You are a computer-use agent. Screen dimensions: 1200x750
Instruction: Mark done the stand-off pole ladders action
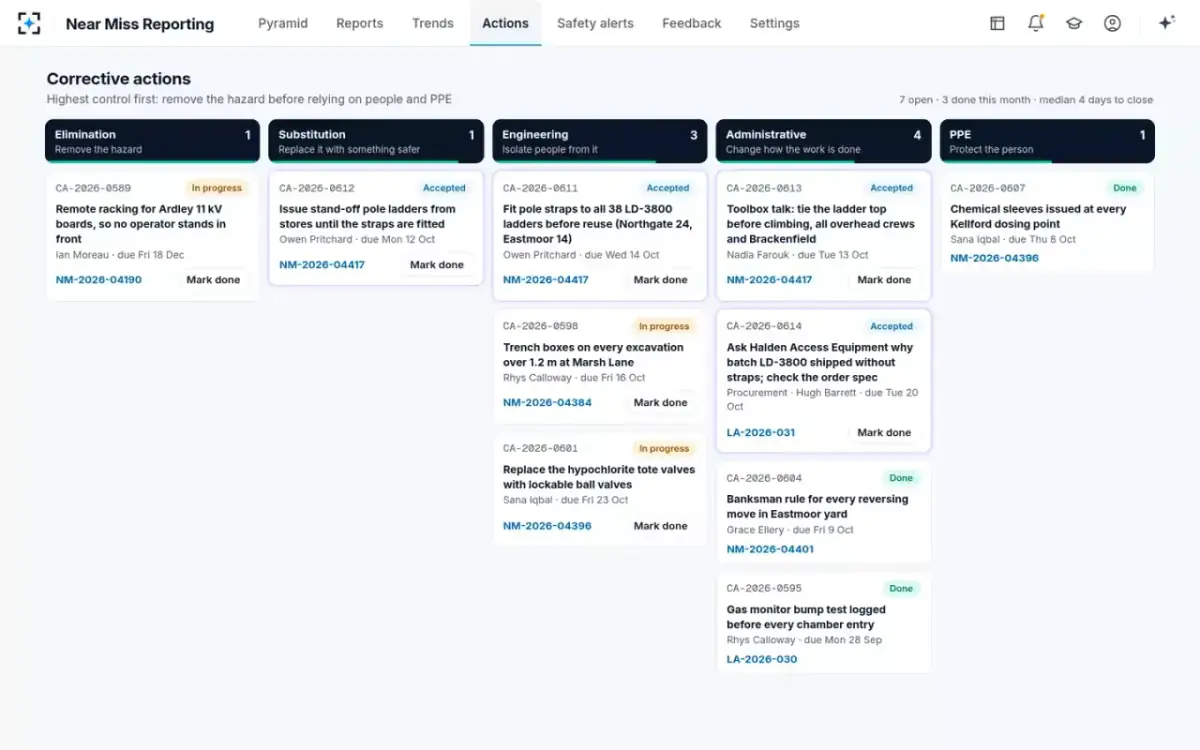(437, 265)
